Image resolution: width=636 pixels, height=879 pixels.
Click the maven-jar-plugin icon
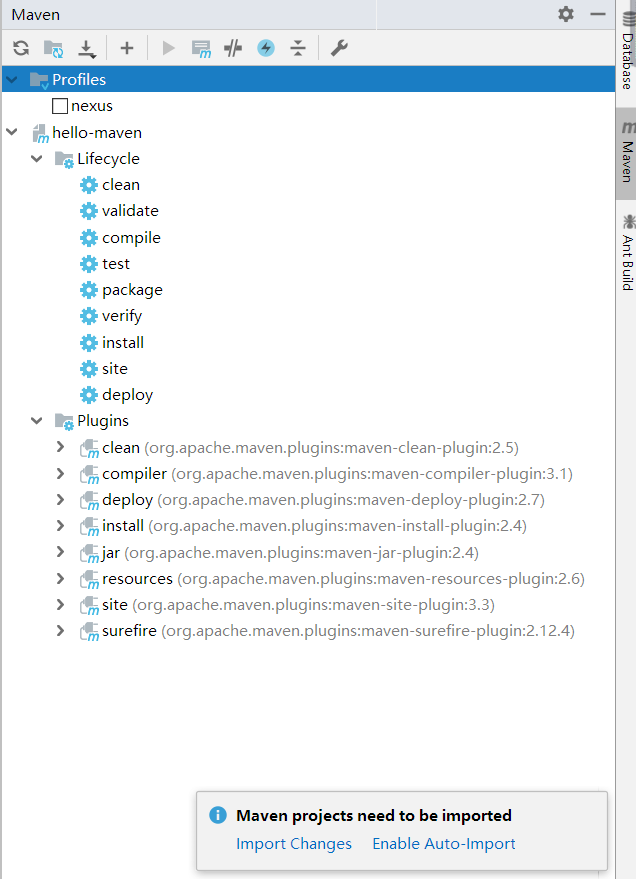coord(89,553)
